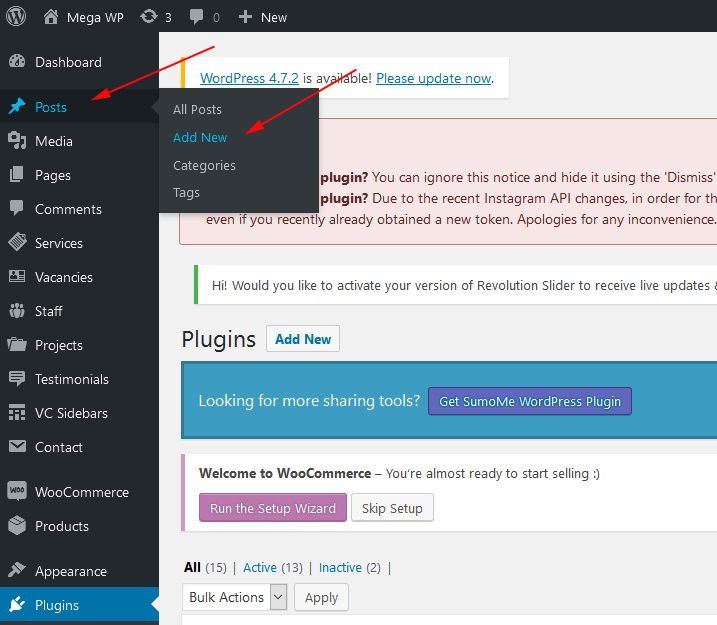Click the Comments speech bubble sidebar icon
The width and height of the screenshot is (717, 625).
tap(17, 208)
